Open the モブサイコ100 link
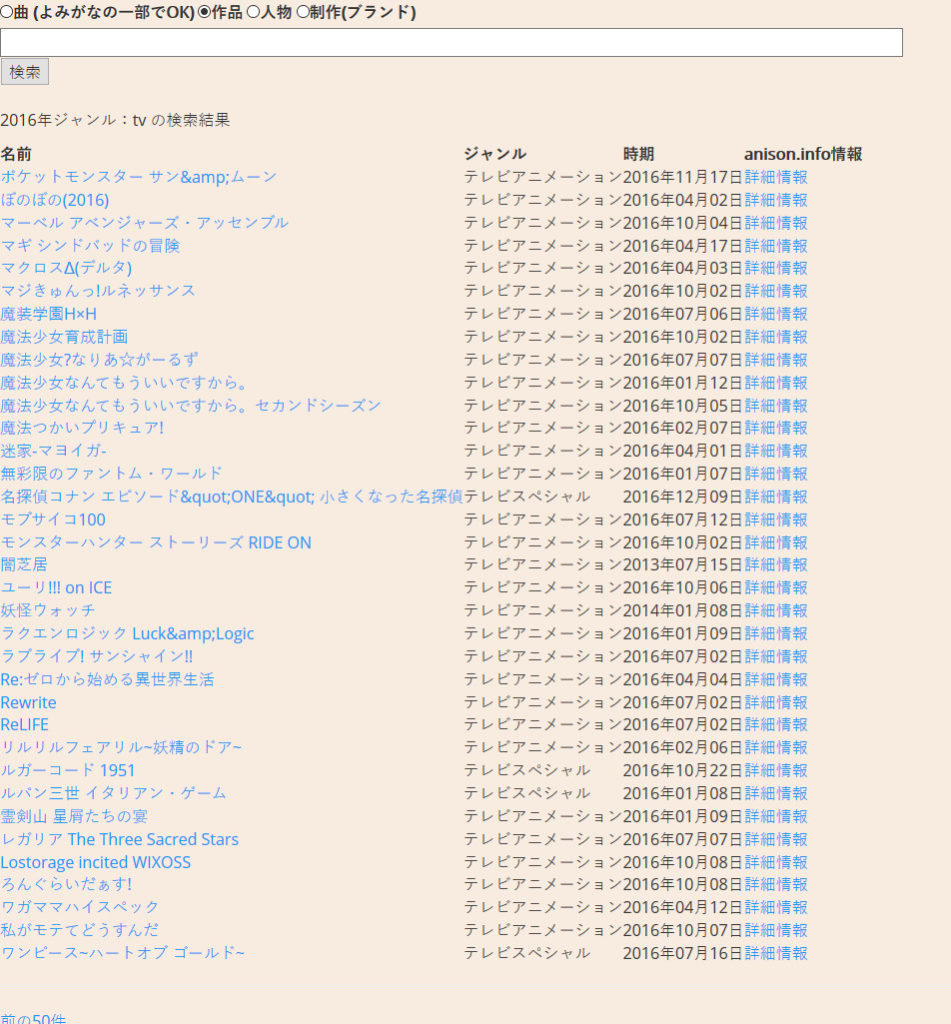 pyautogui.click(x=53, y=520)
